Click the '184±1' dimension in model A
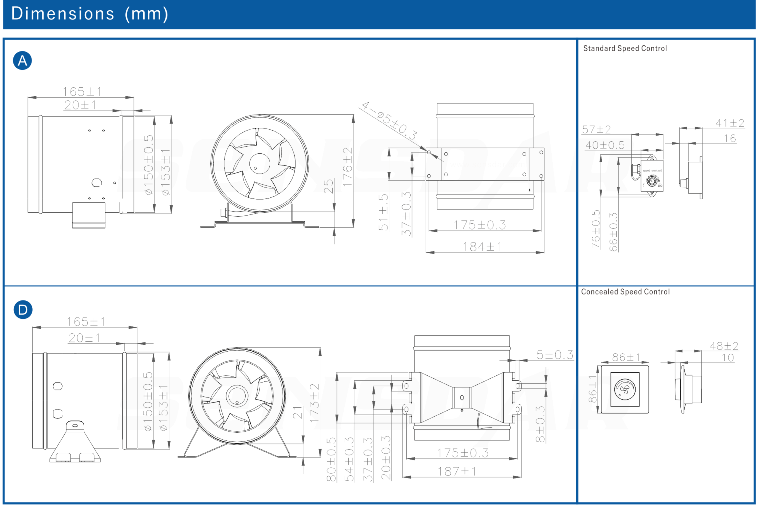Image resolution: width=768 pixels, height=513 pixels. click(481, 246)
